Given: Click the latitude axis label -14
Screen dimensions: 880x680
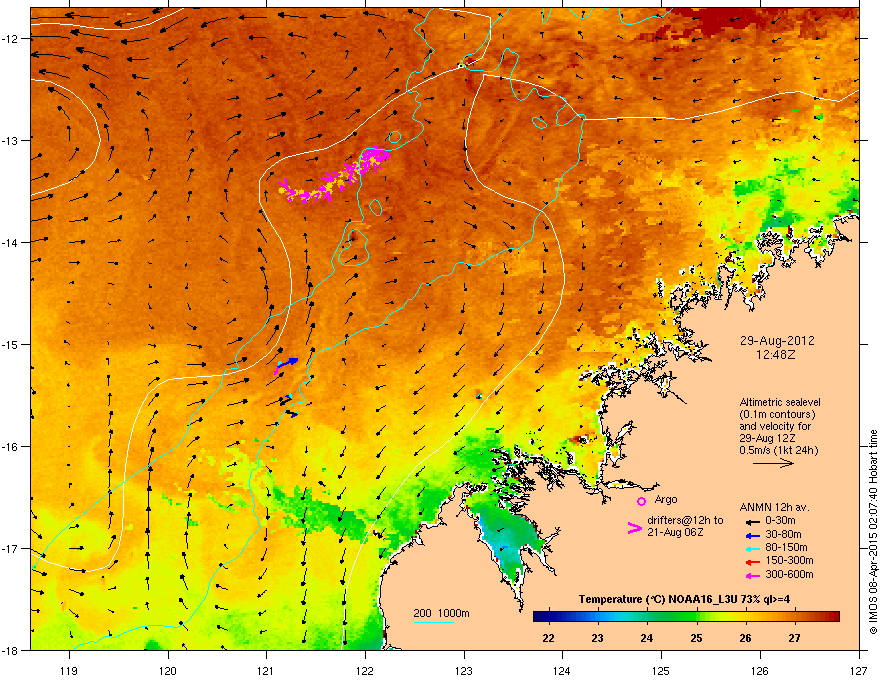Looking at the screenshot, I should click(x=10, y=242).
